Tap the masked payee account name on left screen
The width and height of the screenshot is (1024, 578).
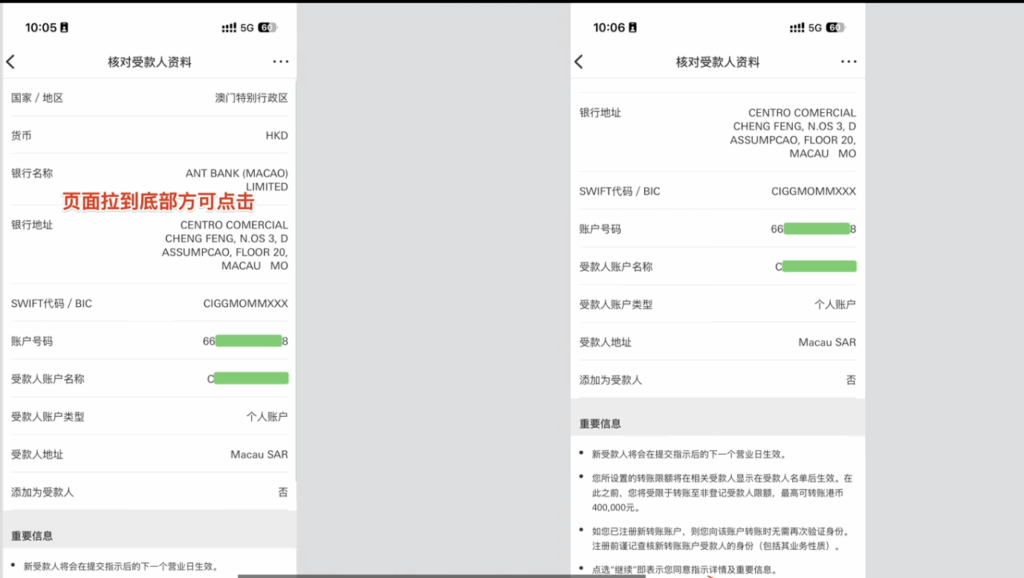248,379
